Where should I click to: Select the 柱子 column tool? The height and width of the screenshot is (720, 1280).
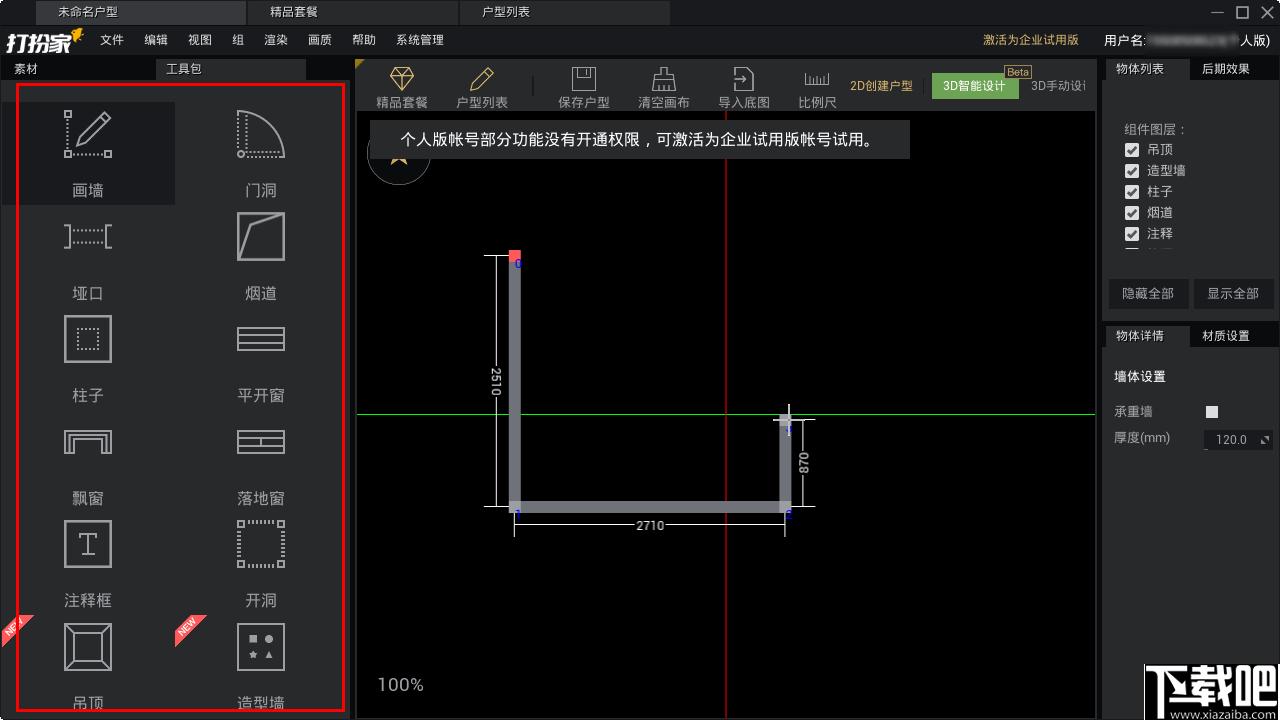[88, 359]
